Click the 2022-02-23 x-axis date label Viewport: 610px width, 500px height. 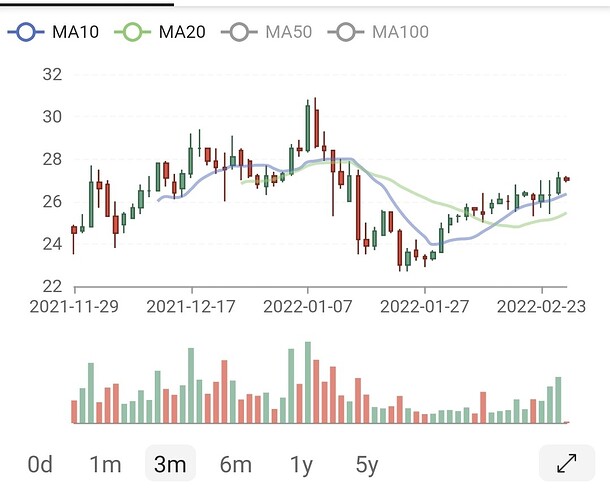(541, 307)
